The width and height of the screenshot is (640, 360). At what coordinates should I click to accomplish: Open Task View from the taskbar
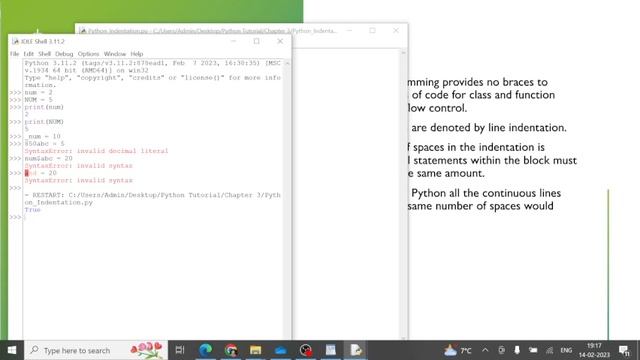[x=180, y=350]
